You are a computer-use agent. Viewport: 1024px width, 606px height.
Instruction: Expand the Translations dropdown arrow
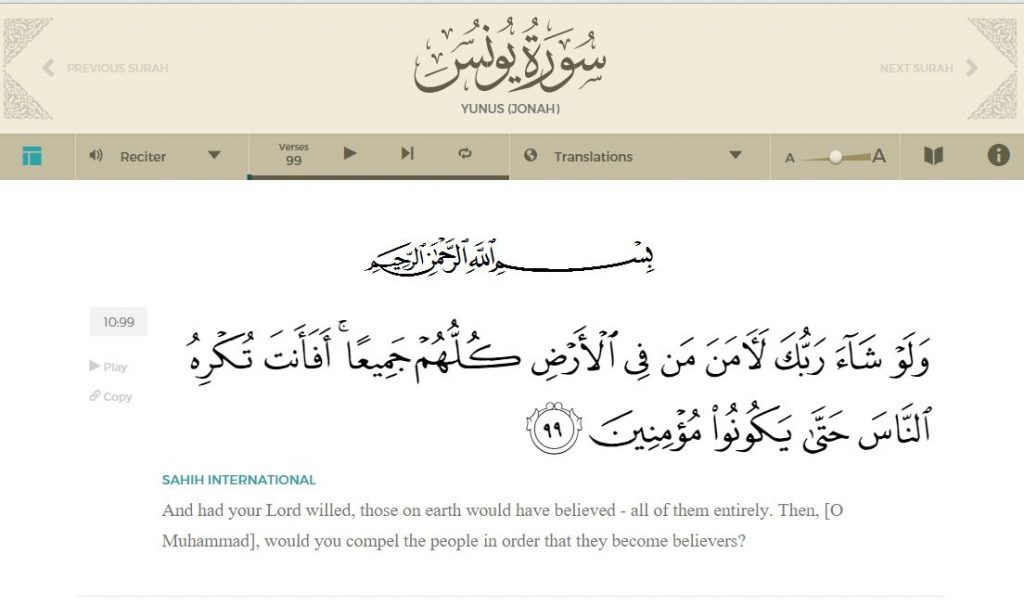735,155
